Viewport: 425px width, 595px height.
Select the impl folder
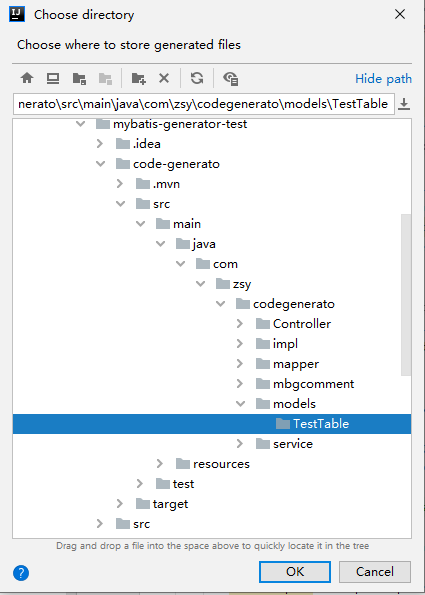(x=277, y=344)
